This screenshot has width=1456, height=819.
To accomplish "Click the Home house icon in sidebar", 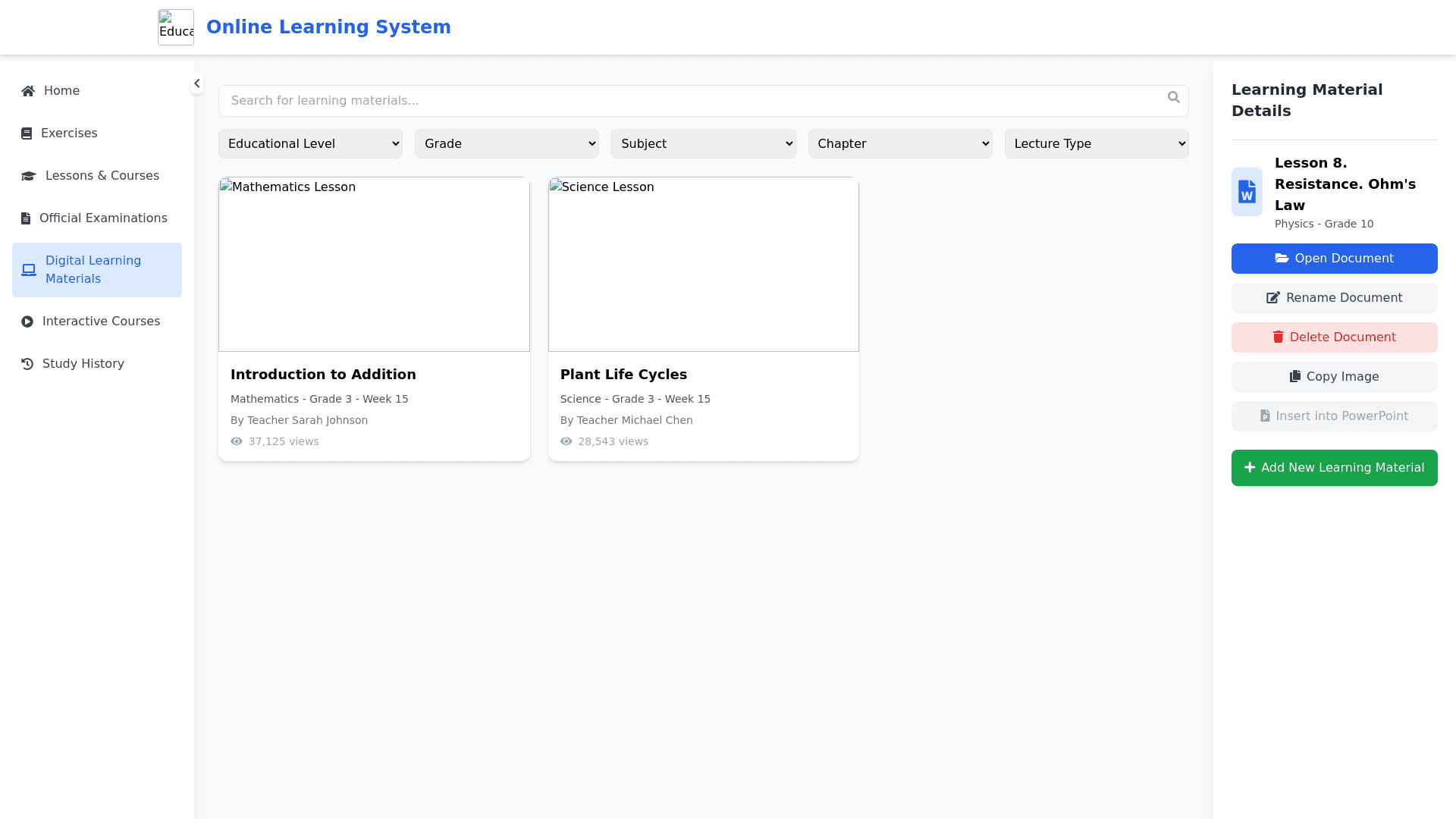I will point(28,91).
